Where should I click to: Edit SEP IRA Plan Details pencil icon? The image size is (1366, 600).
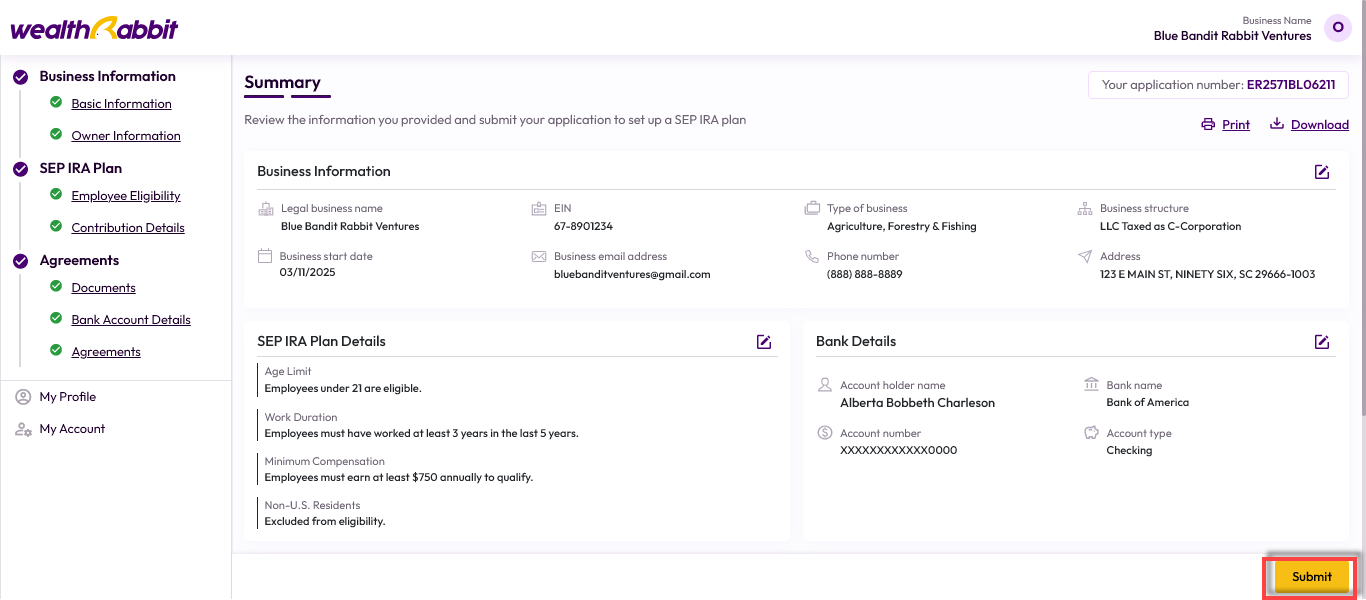(764, 342)
